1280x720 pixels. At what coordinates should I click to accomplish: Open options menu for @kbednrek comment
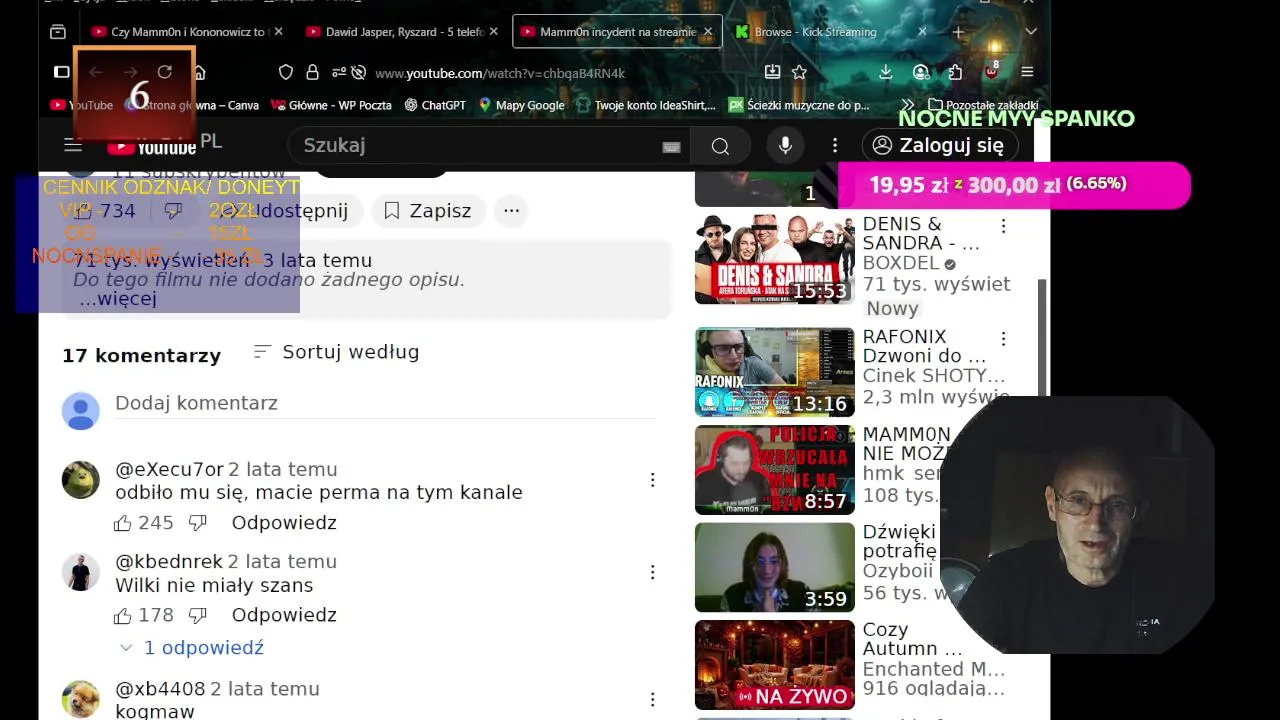point(652,572)
